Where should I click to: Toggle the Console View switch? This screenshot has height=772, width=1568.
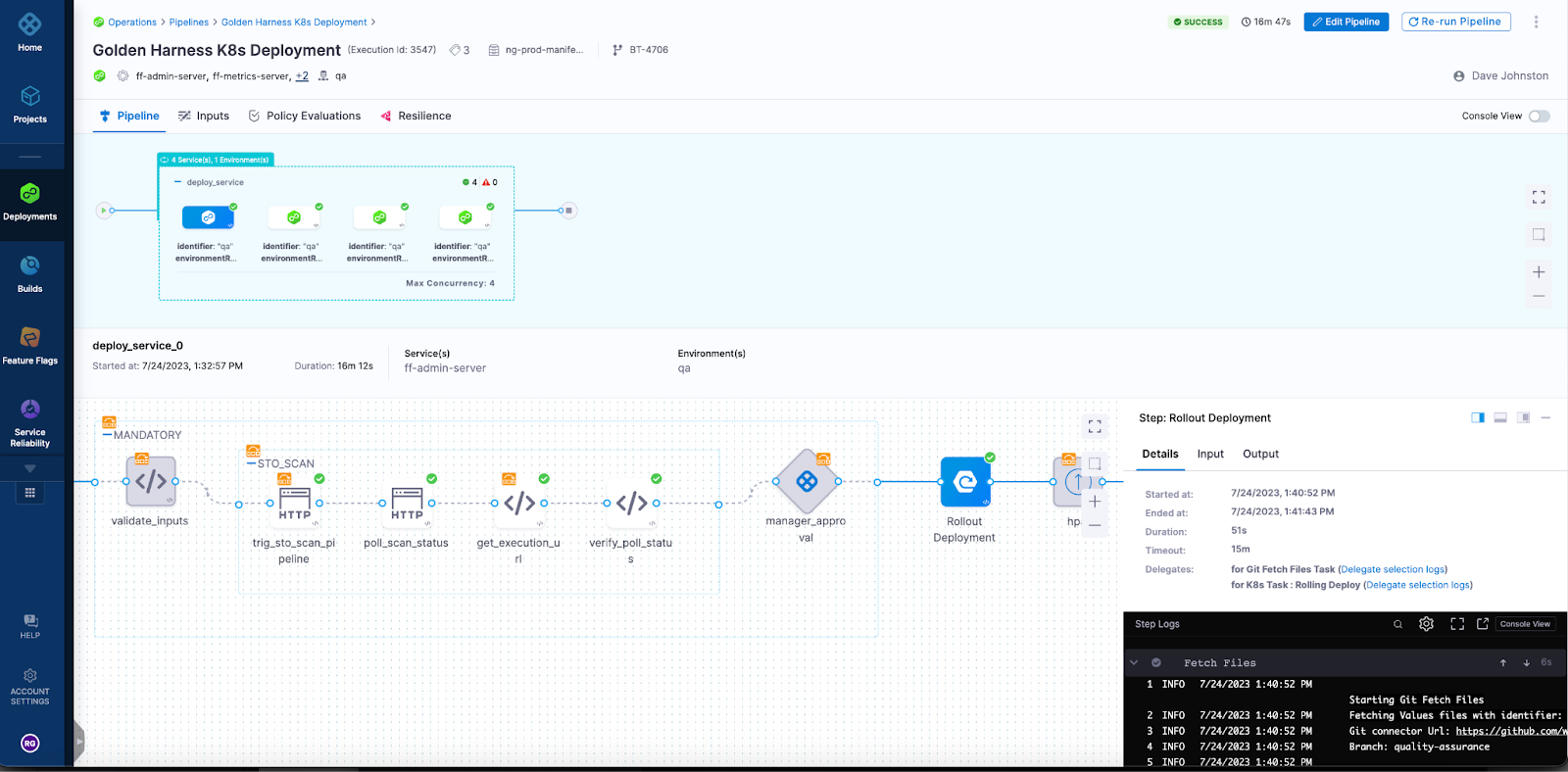point(1540,116)
